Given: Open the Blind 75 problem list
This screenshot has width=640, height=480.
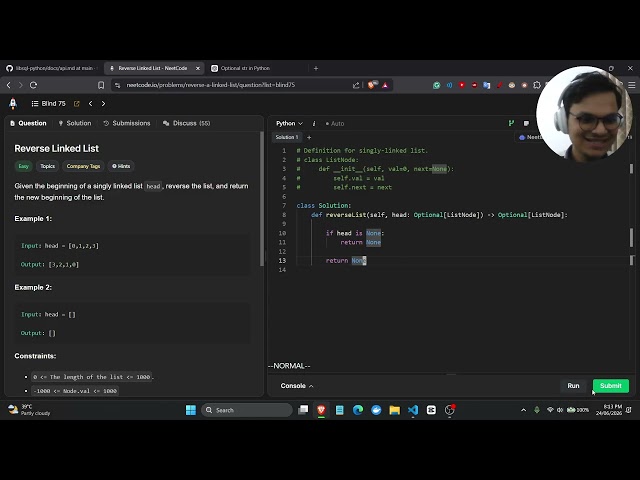Looking at the screenshot, I should click(49, 104).
